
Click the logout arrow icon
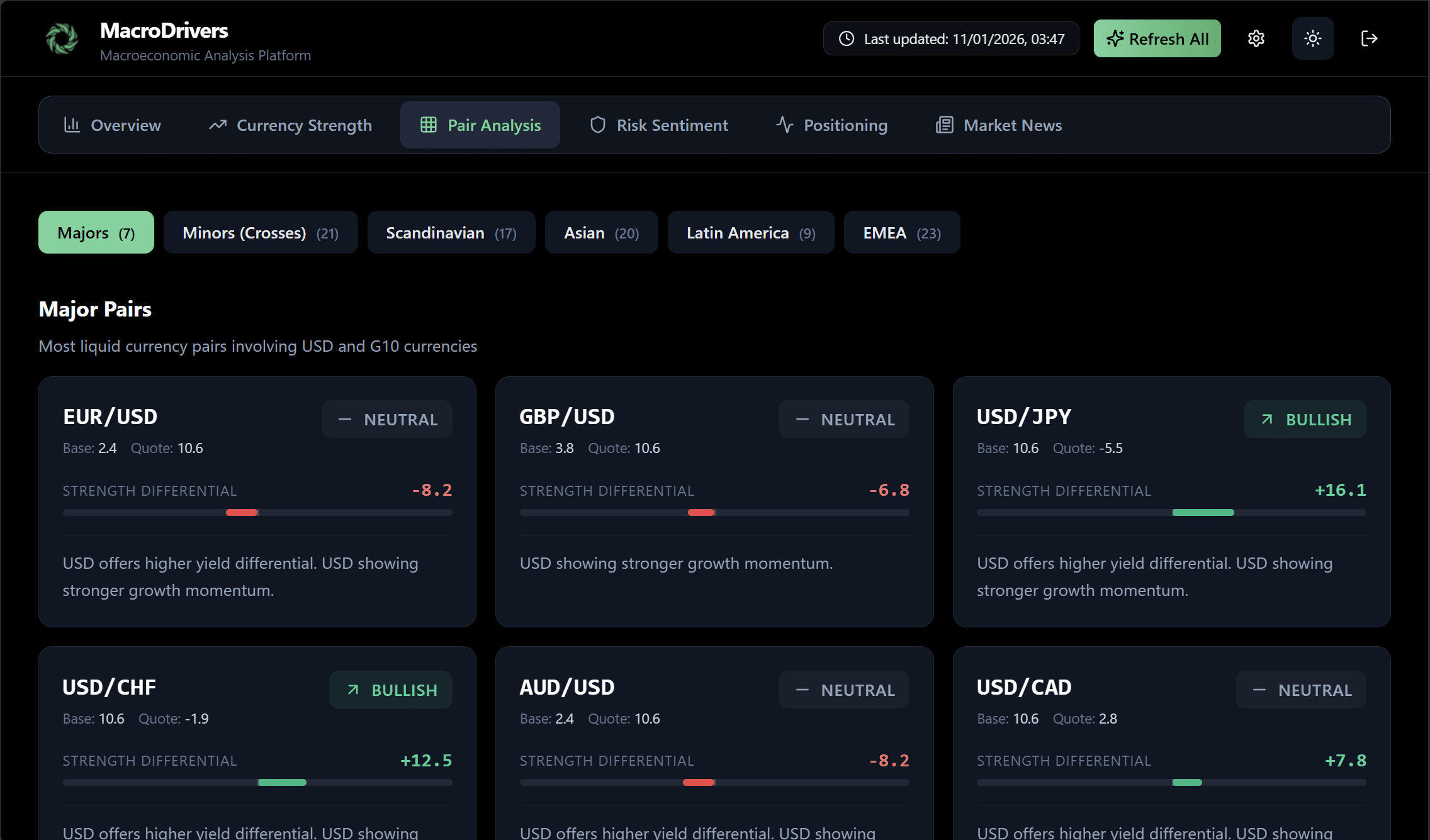1369,38
